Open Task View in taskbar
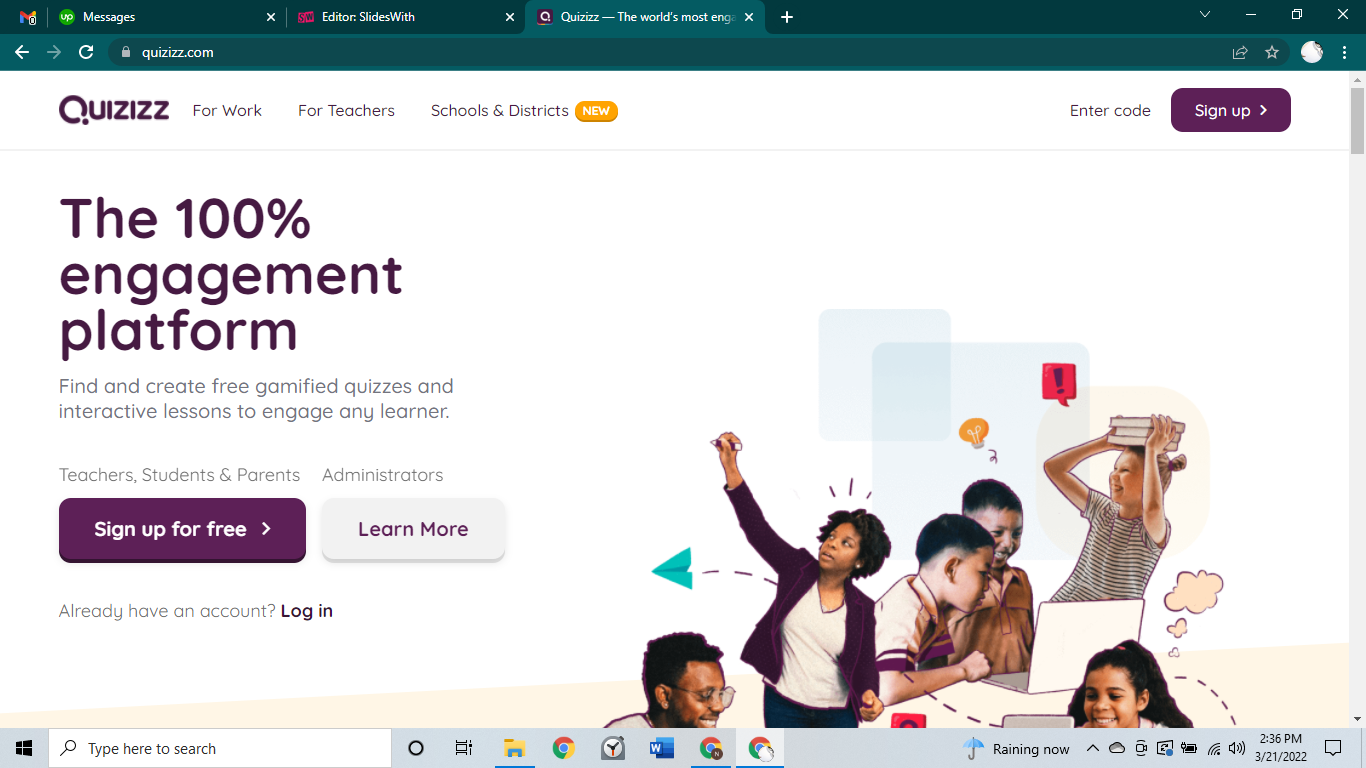Screen dimensions: 1366x768 (464, 748)
